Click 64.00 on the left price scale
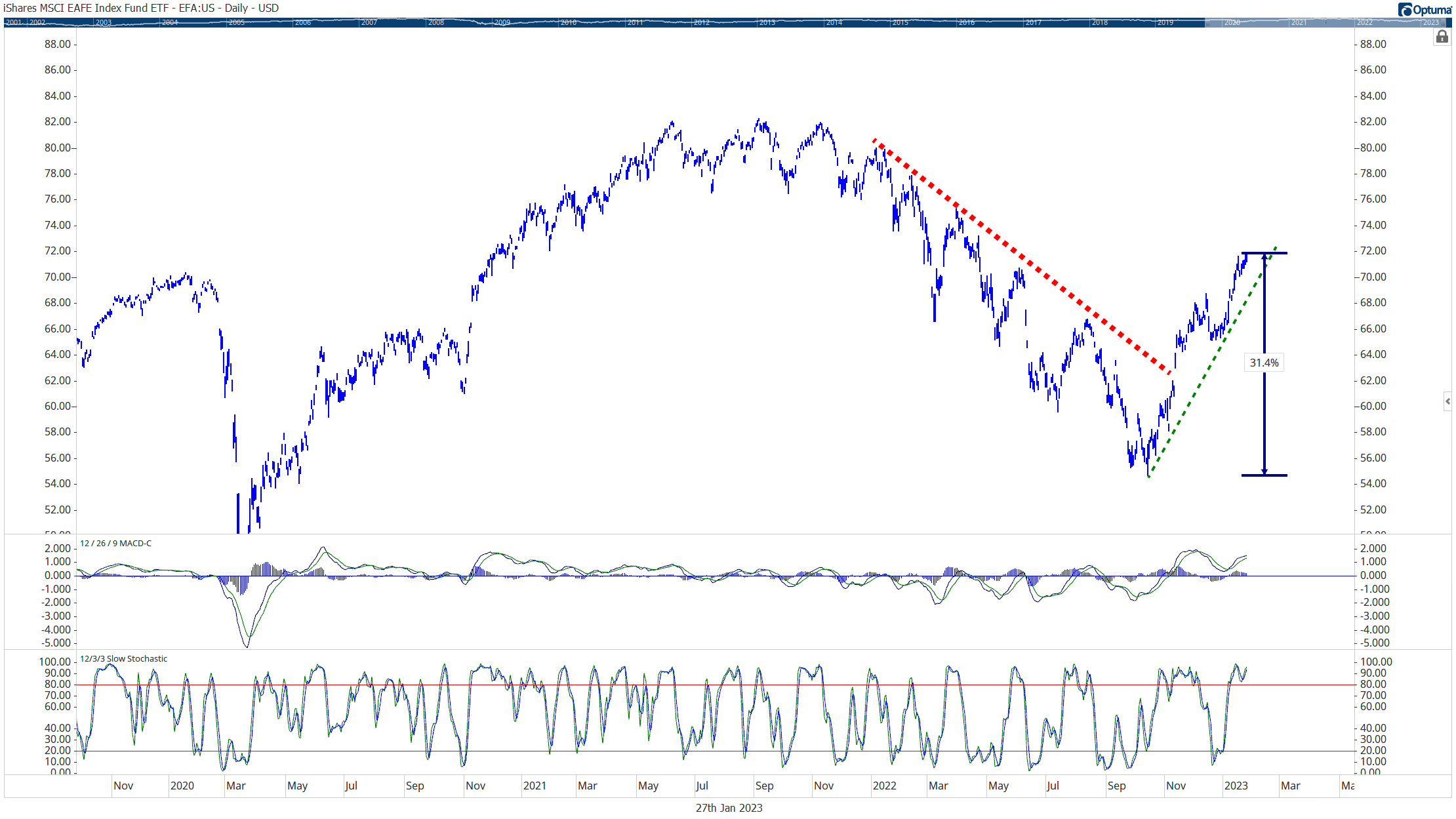This screenshot has height=819, width=1456. [x=58, y=354]
